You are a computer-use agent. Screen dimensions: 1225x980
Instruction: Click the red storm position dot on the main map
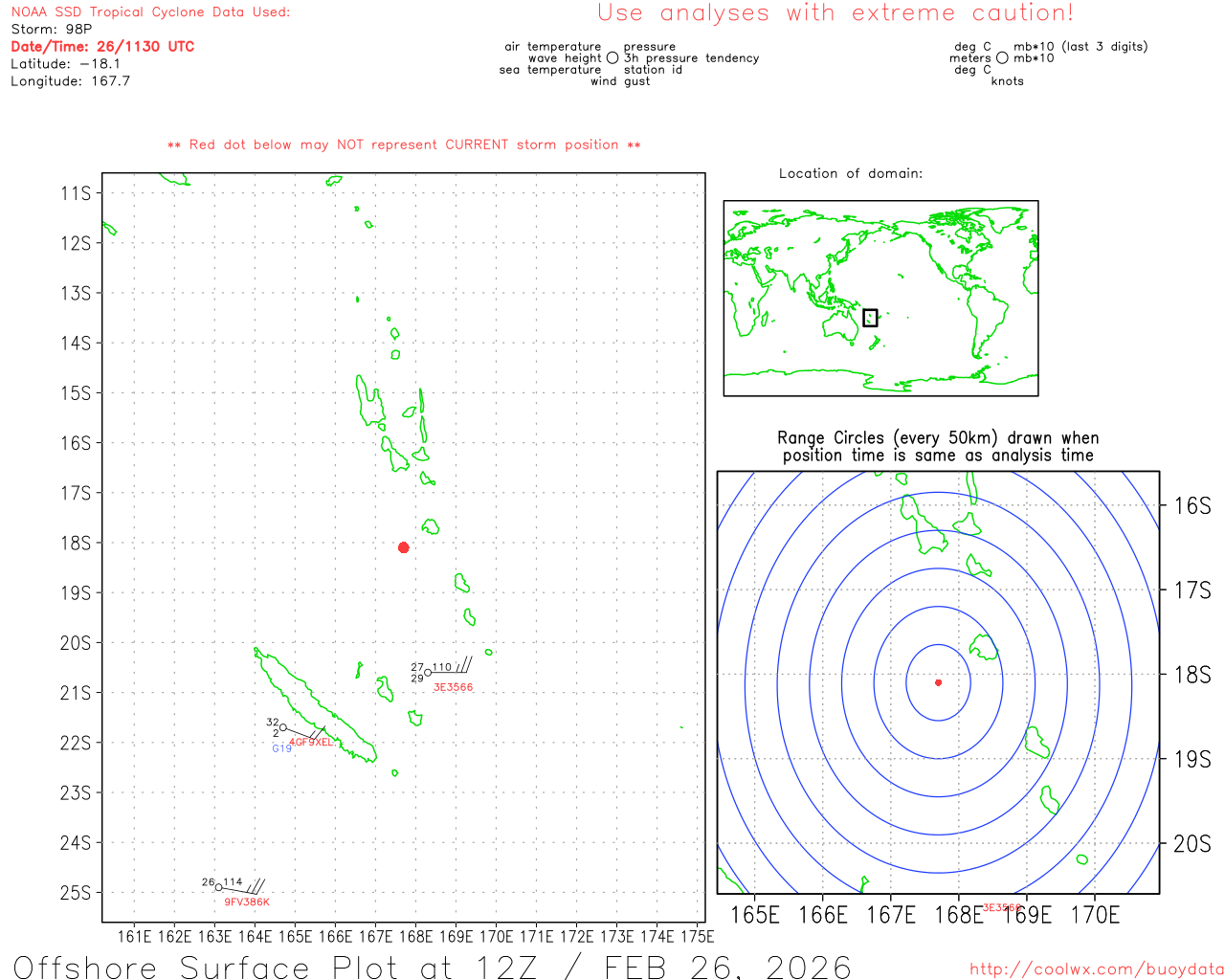404,547
